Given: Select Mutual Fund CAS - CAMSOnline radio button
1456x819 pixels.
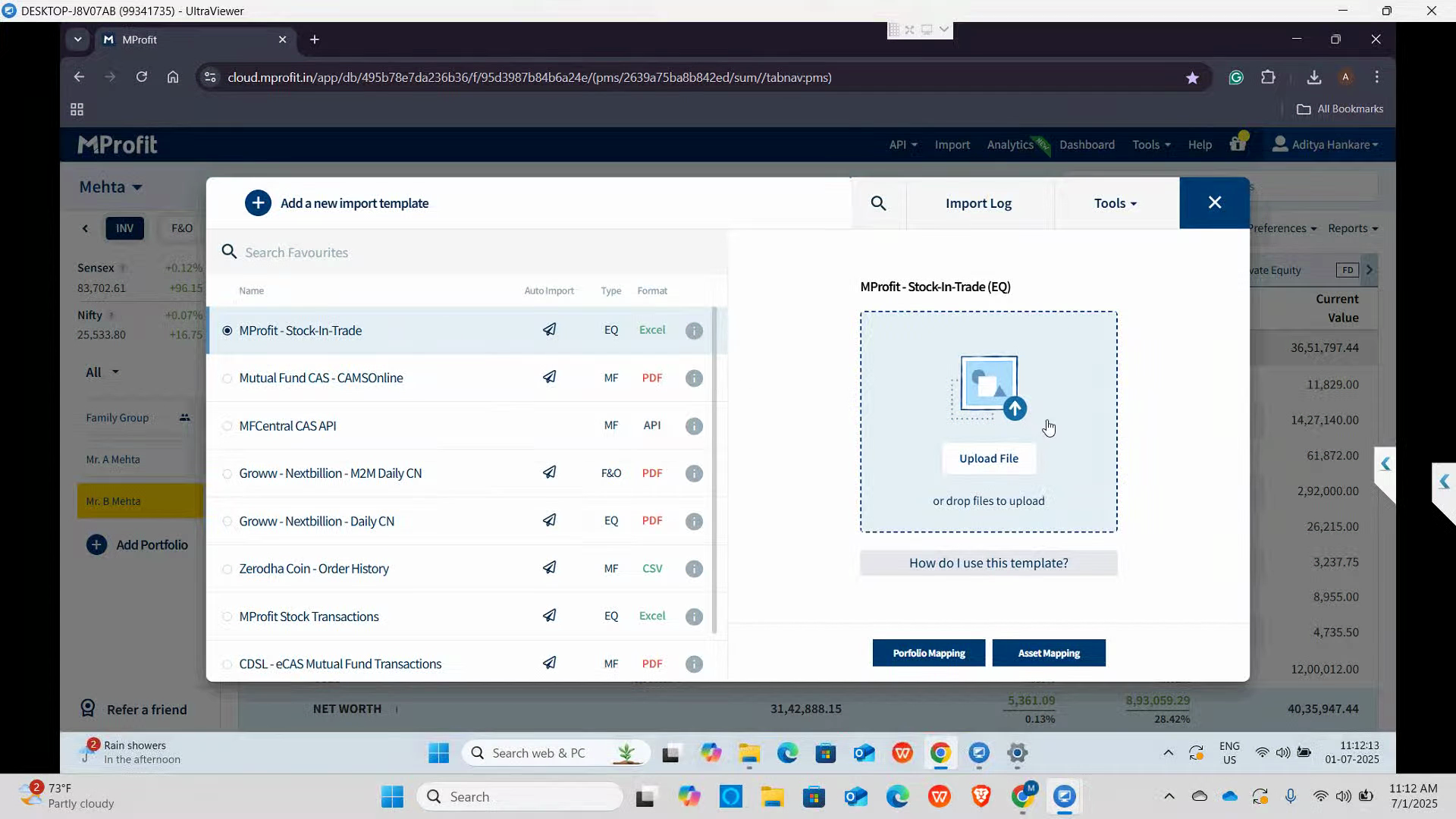Looking at the screenshot, I should coord(227,378).
